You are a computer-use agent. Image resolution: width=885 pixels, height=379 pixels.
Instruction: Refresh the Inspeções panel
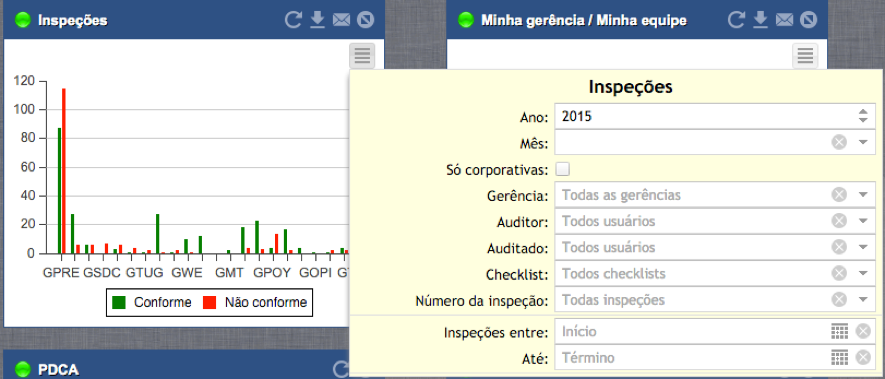pos(293,20)
